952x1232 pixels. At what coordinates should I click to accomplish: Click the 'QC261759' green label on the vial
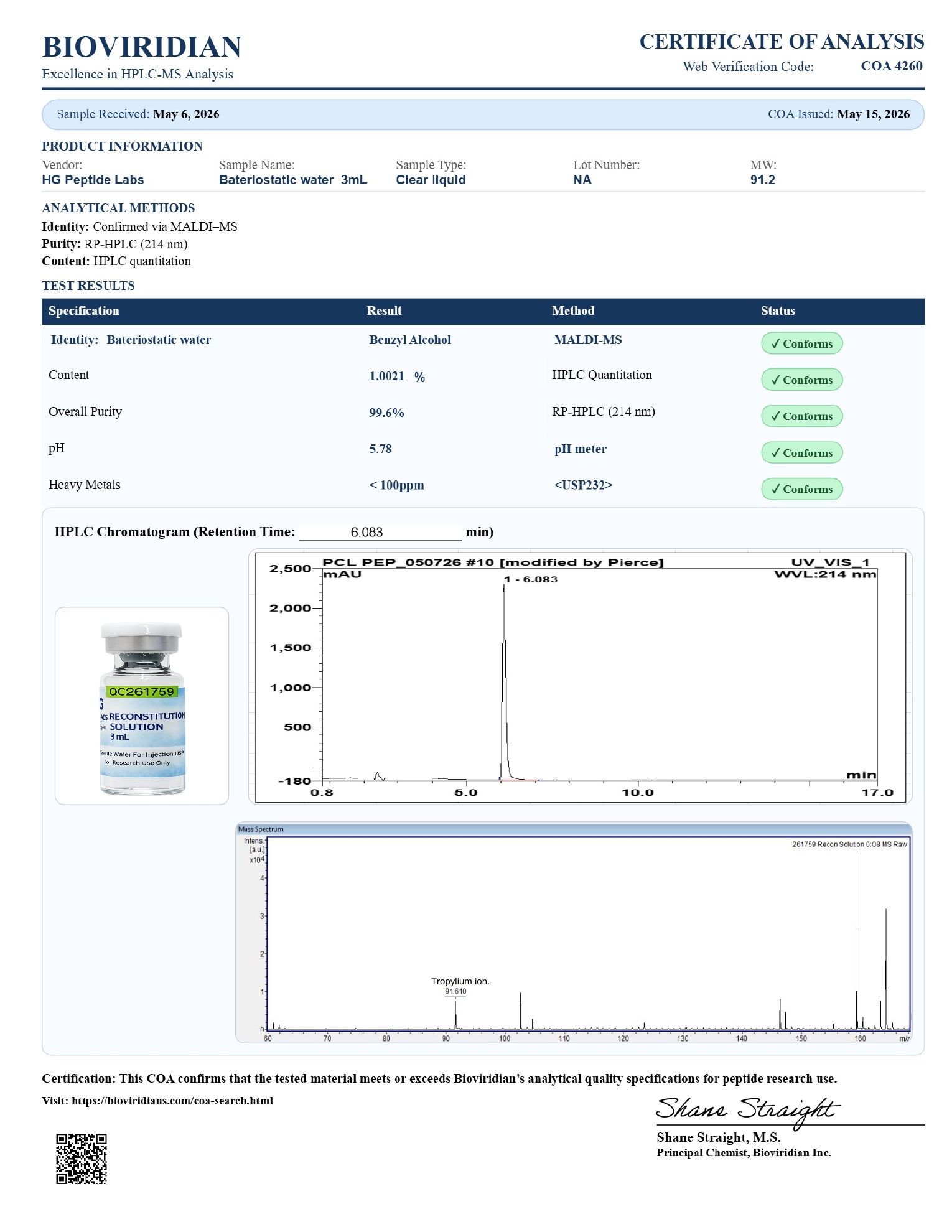[x=141, y=691]
